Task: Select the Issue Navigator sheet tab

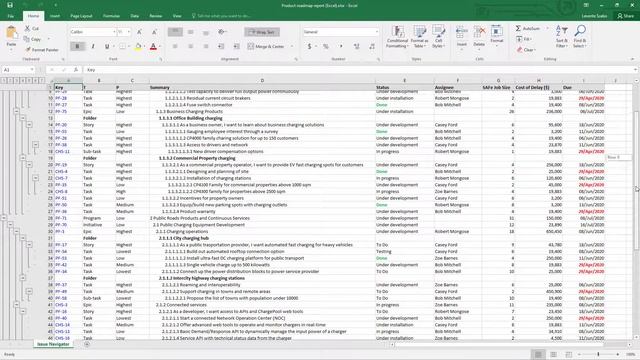Action: point(53,344)
